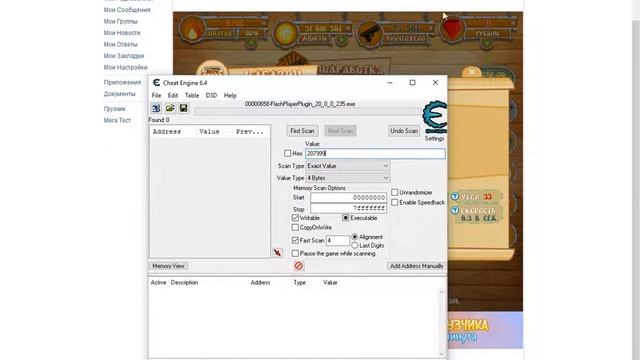Click the Cheat Engine title bar icon

click(156, 83)
